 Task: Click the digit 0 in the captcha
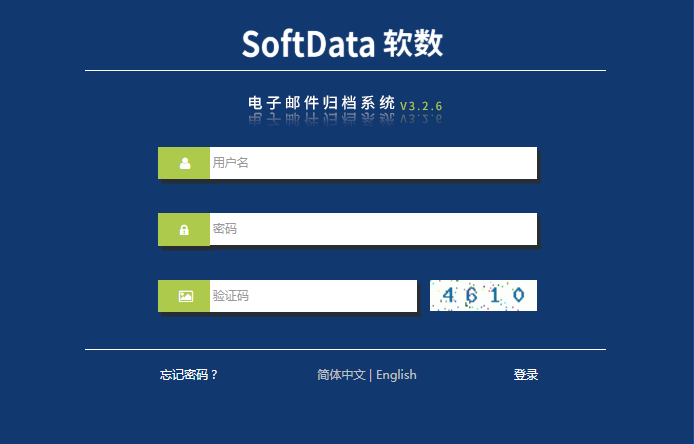tap(518, 296)
